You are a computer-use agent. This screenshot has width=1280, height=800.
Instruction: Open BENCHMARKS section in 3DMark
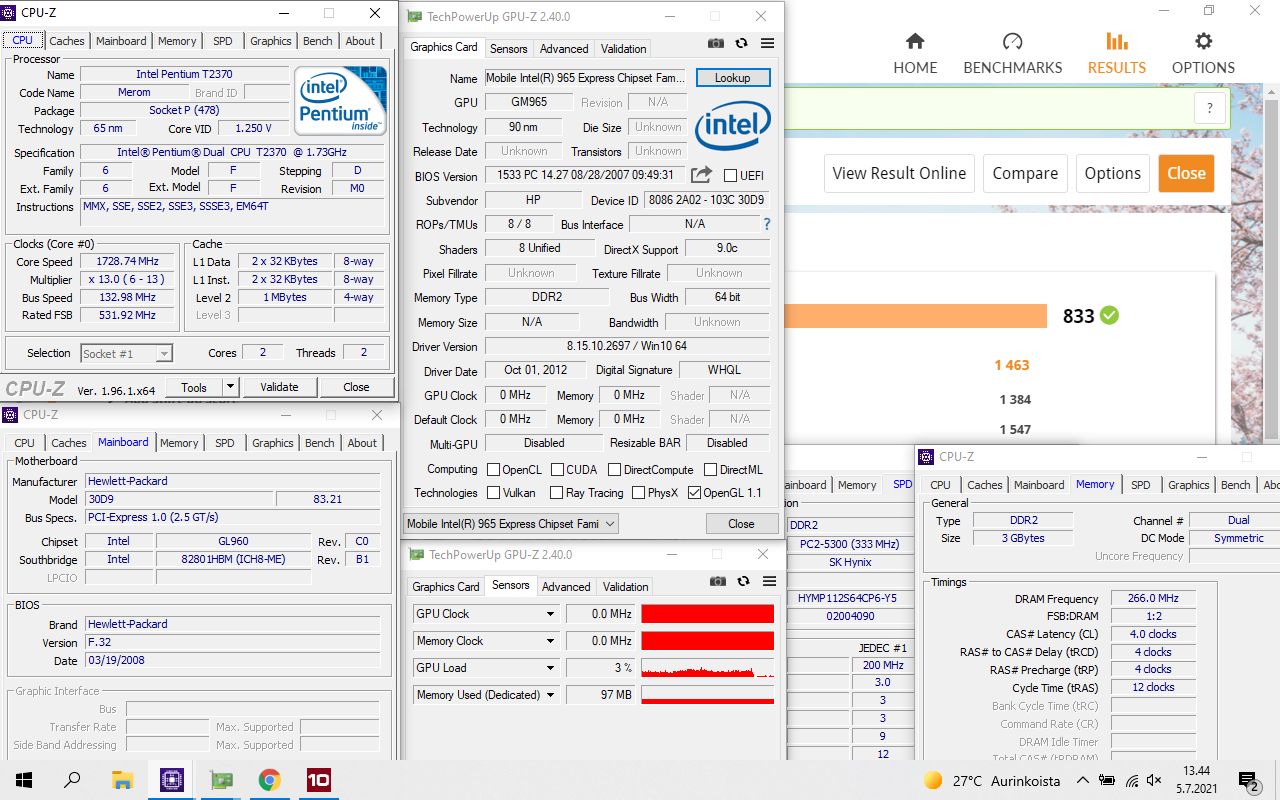click(1013, 54)
